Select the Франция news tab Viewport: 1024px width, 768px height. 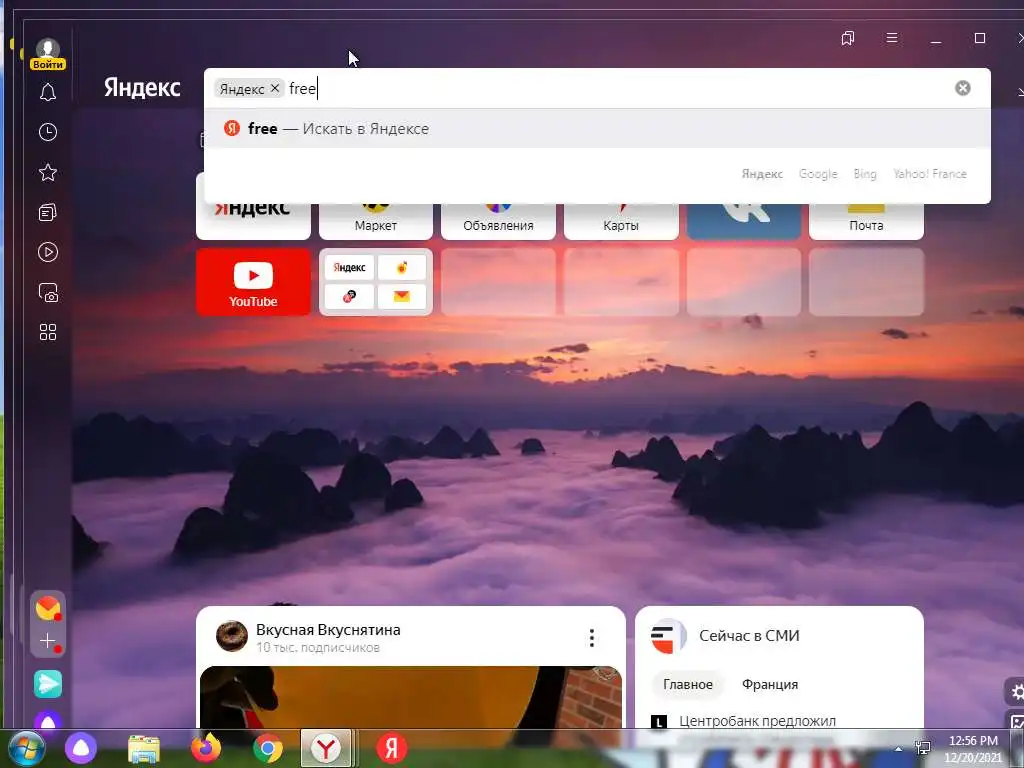770,684
